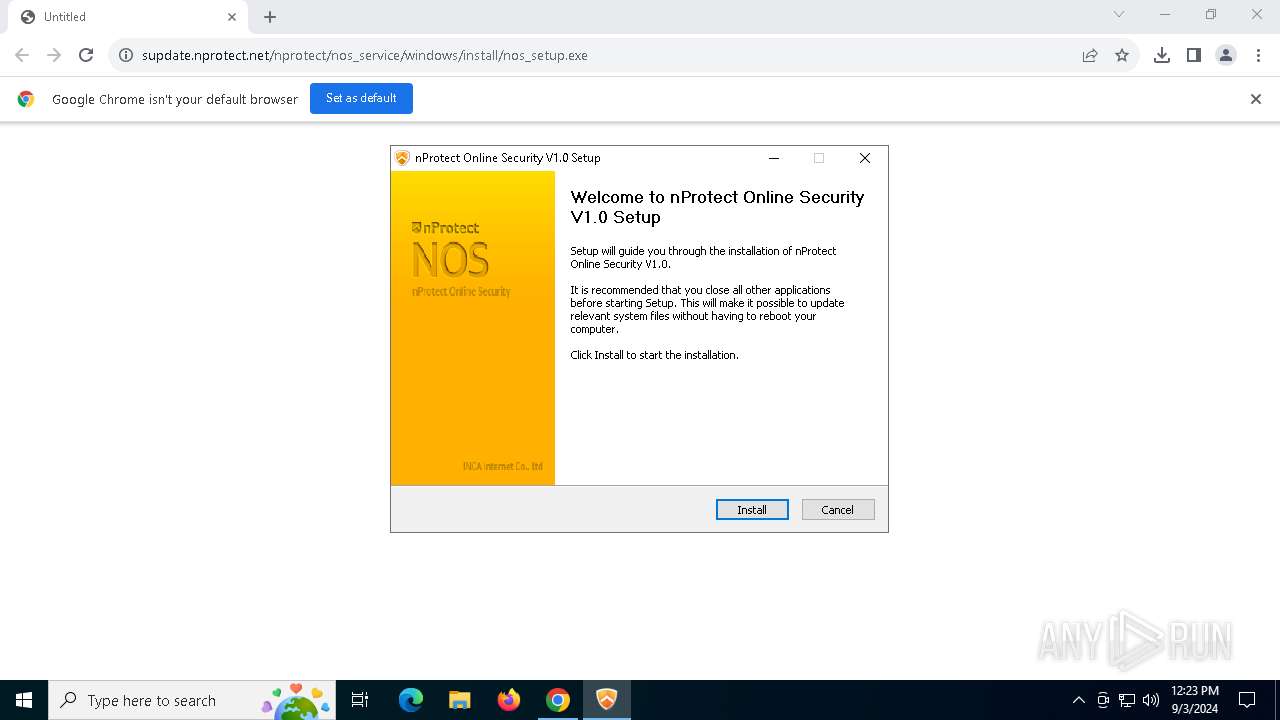This screenshot has width=1280, height=720.
Task: Bookmark this tab with star icon
Action: pyautogui.click(x=1122, y=55)
